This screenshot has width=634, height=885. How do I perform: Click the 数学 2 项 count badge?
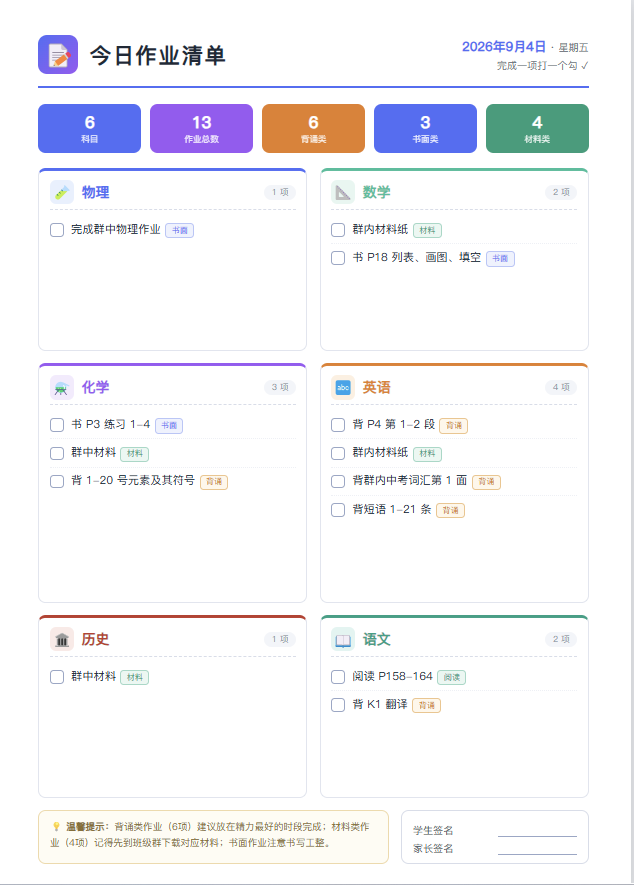pos(561,192)
